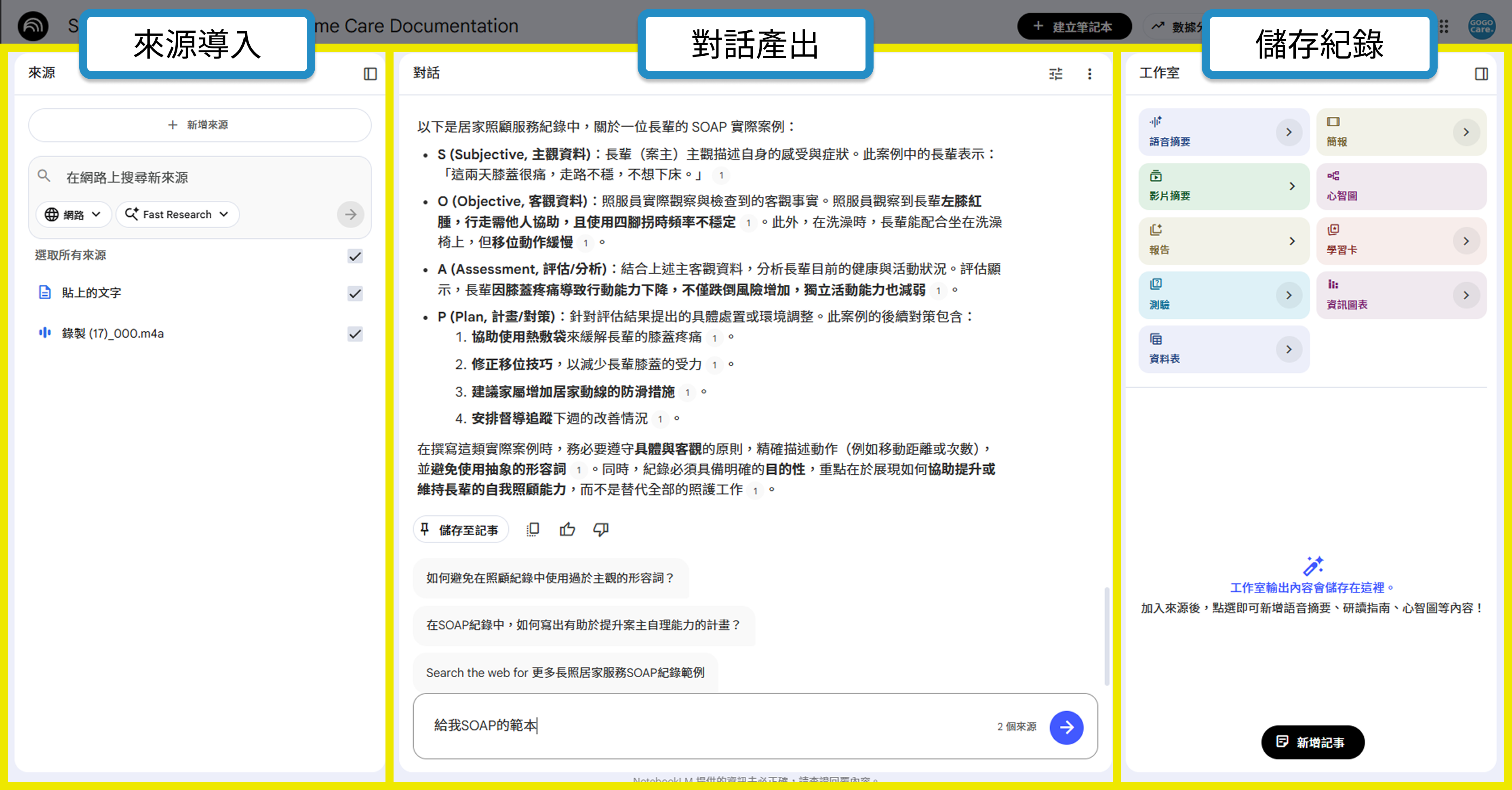Toggle 選取所有來源 checkbox
Viewport: 1512px width, 790px height.
[x=355, y=256]
